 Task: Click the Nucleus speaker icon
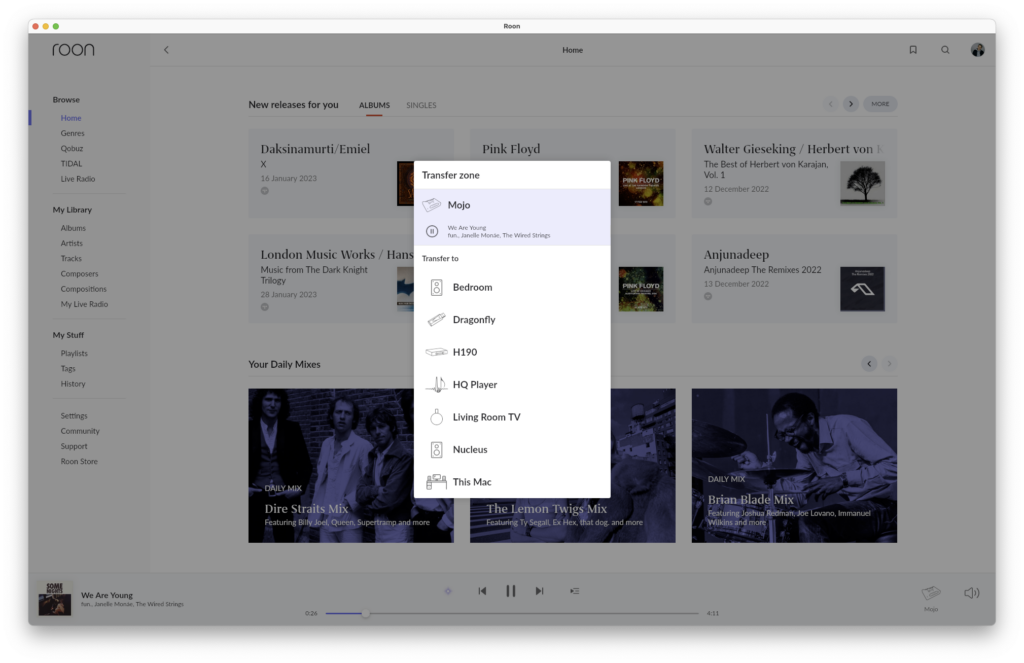click(436, 449)
